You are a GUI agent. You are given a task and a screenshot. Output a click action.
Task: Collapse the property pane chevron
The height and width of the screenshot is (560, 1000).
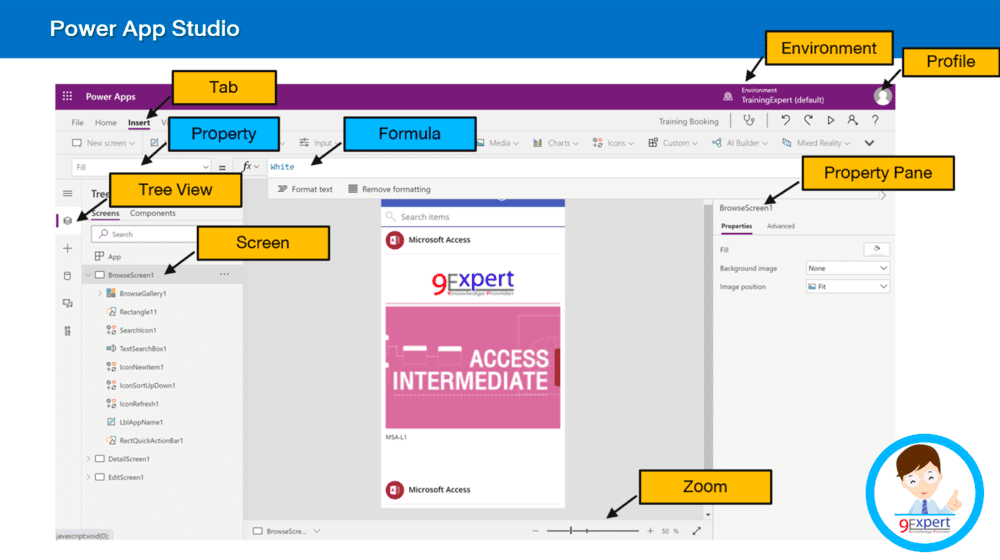tap(883, 196)
